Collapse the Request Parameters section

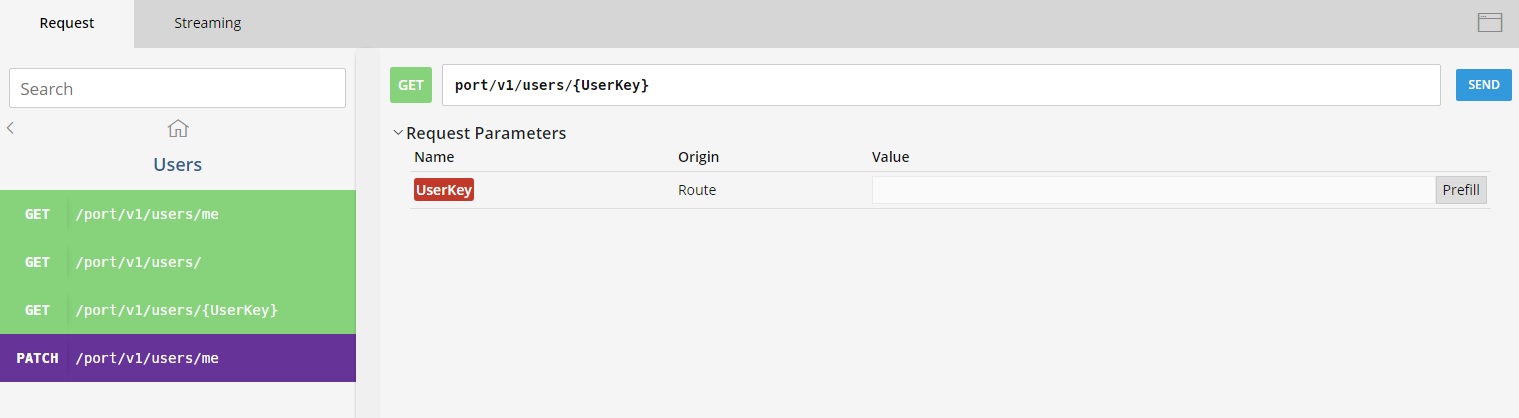399,133
